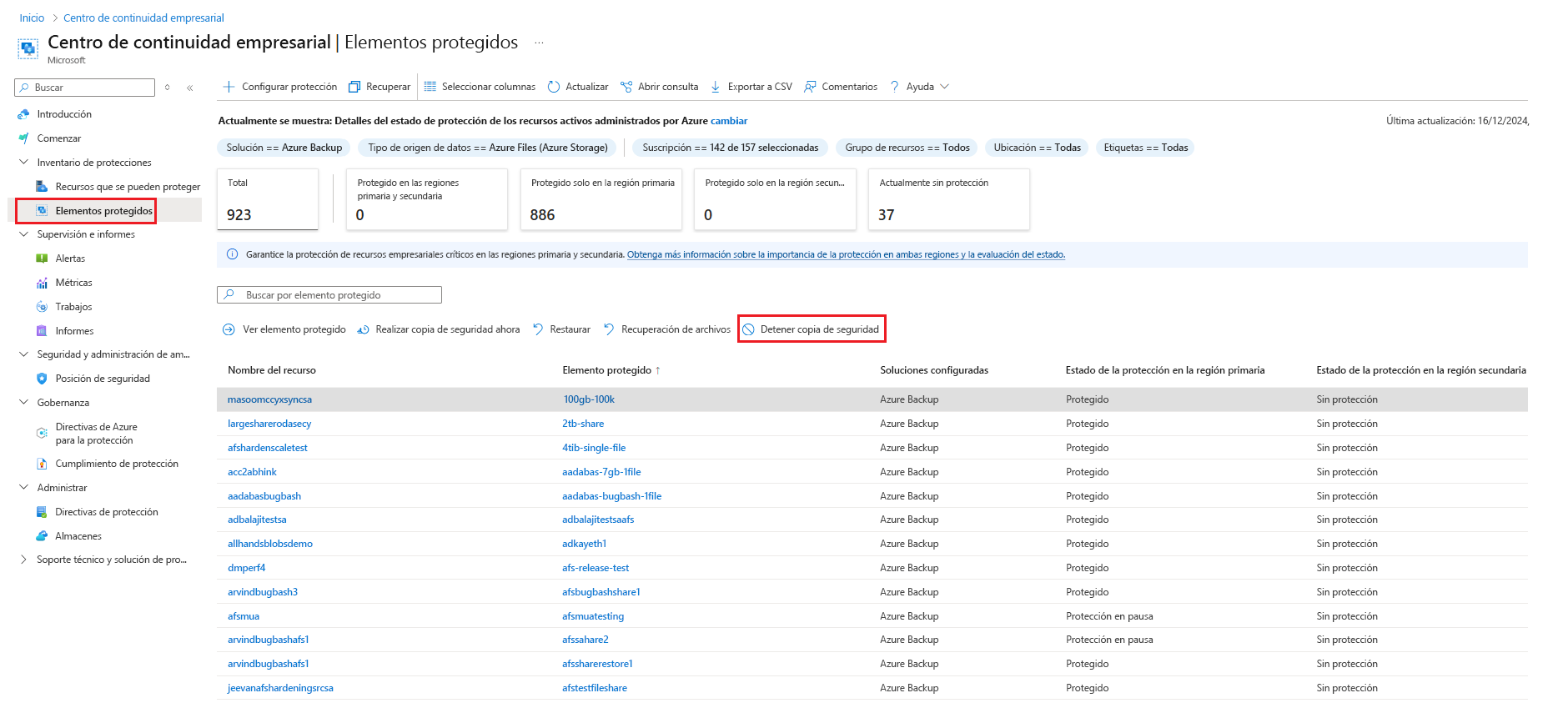The height and width of the screenshot is (718, 1568).
Task: Open the more options ellipsis by title
Action: point(539,43)
